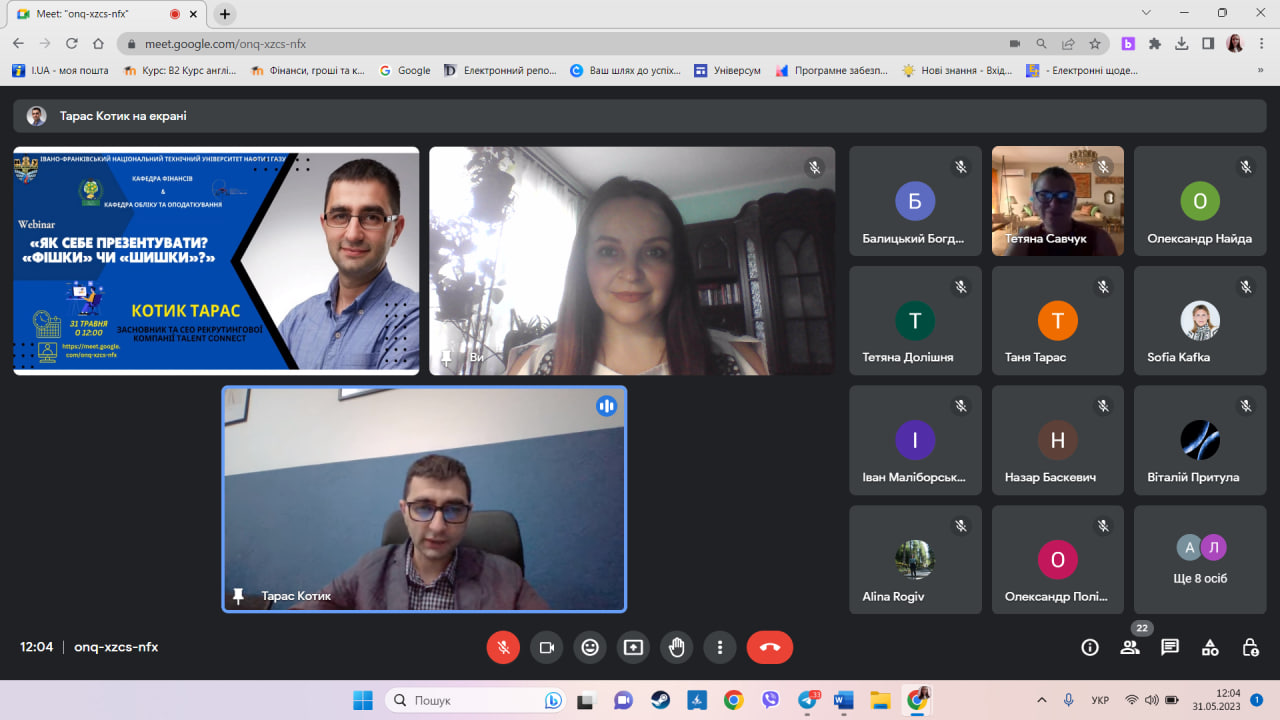Raise your hand in the meeting
Image resolution: width=1280 pixels, height=720 pixels.
[677, 647]
